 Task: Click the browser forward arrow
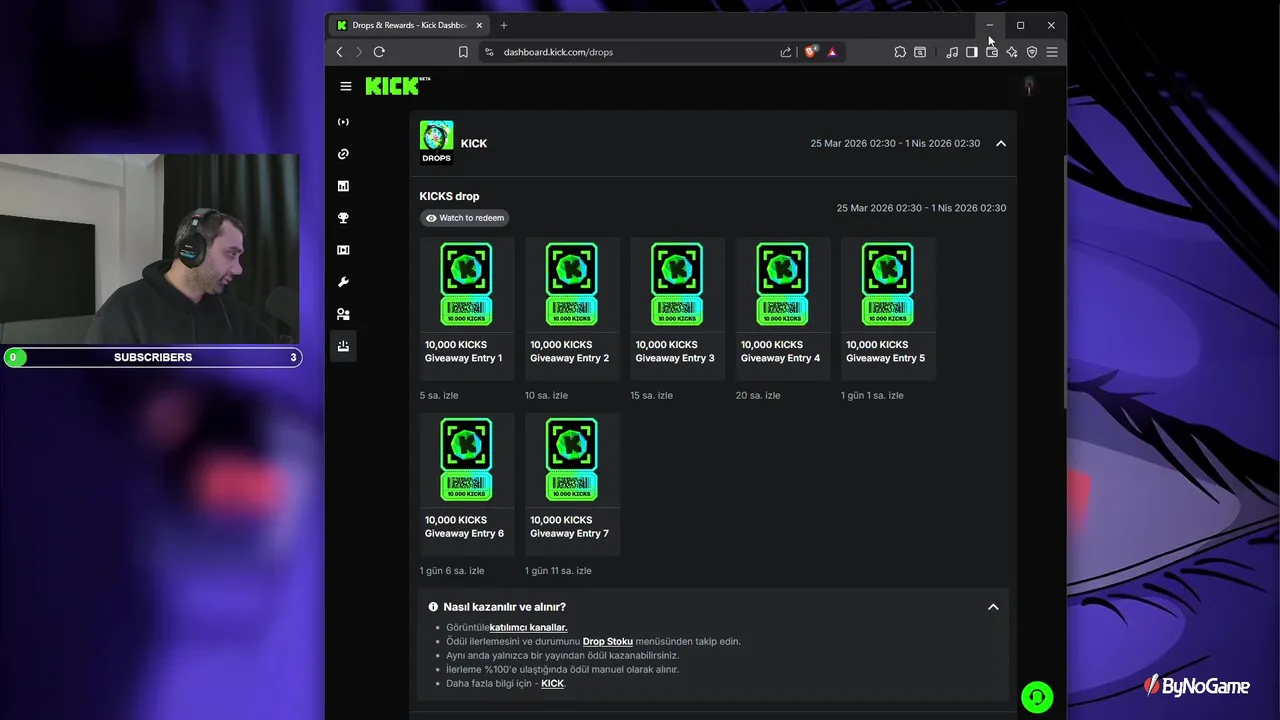(x=359, y=52)
